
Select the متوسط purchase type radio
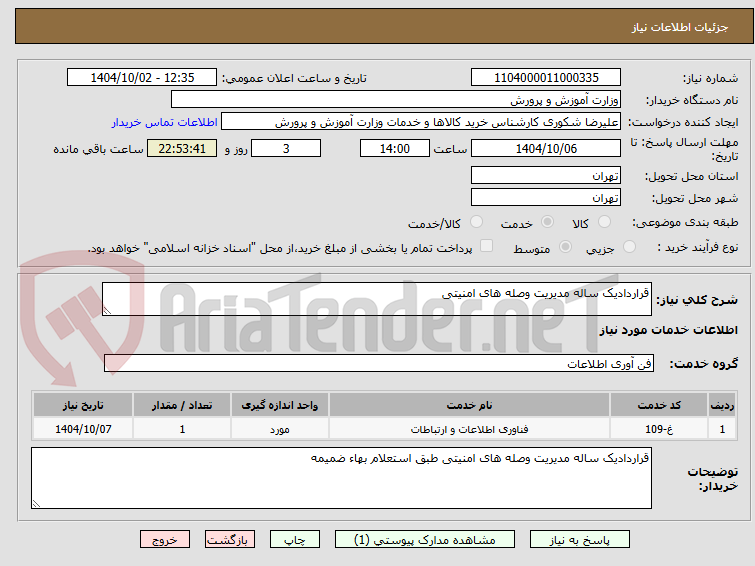pos(565,247)
